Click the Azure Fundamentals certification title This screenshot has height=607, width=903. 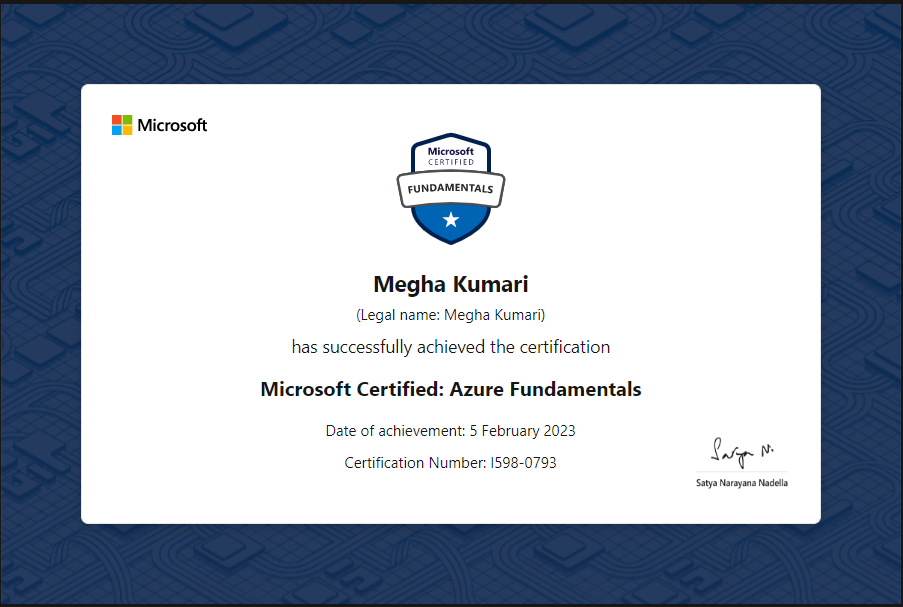tap(450, 389)
